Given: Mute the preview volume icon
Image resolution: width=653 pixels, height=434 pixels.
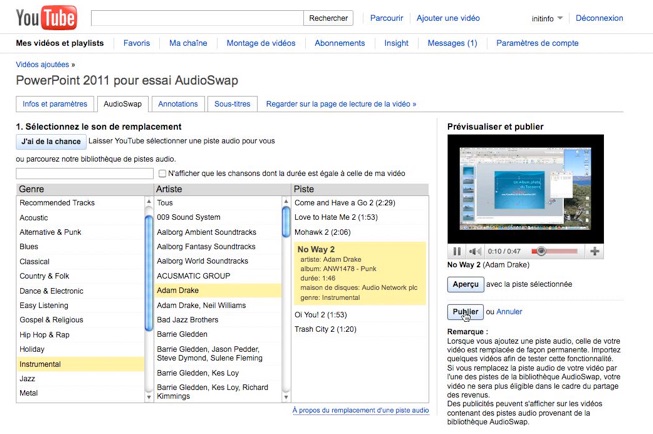Looking at the screenshot, I should (x=475, y=251).
